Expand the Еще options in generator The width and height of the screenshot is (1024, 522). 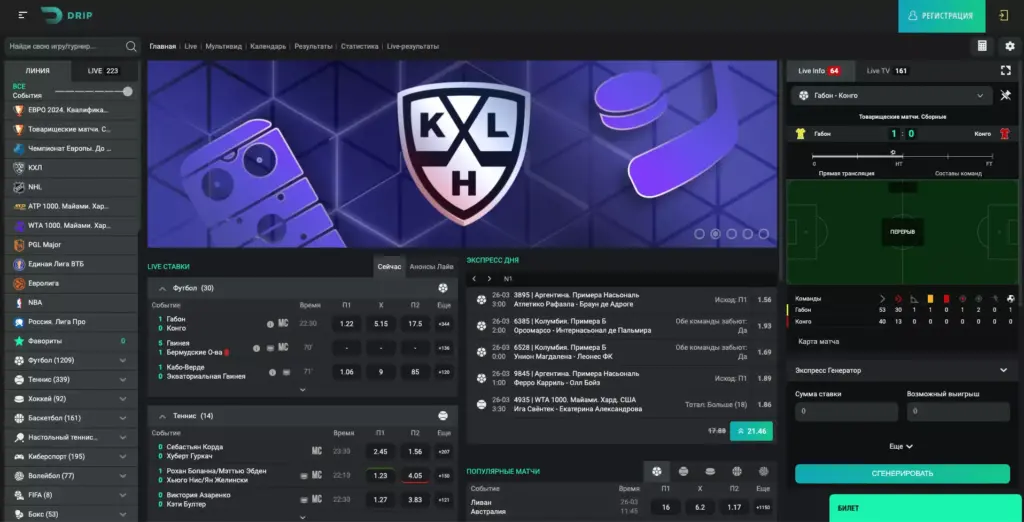[901, 446]
